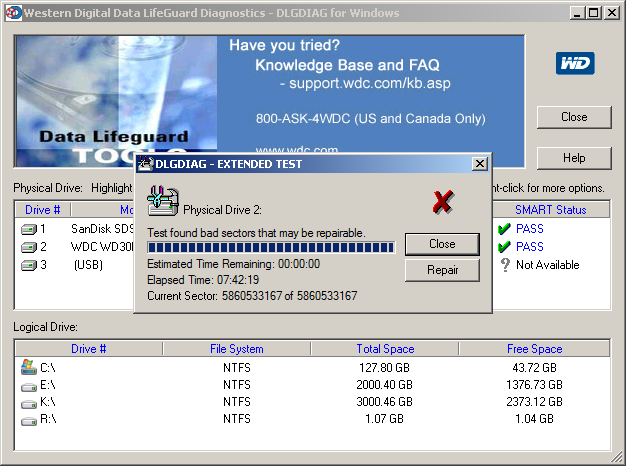Click the drive test tool icon beside Physical Drive 2
The height and width of the screenshot is (466, 626).
163,201
